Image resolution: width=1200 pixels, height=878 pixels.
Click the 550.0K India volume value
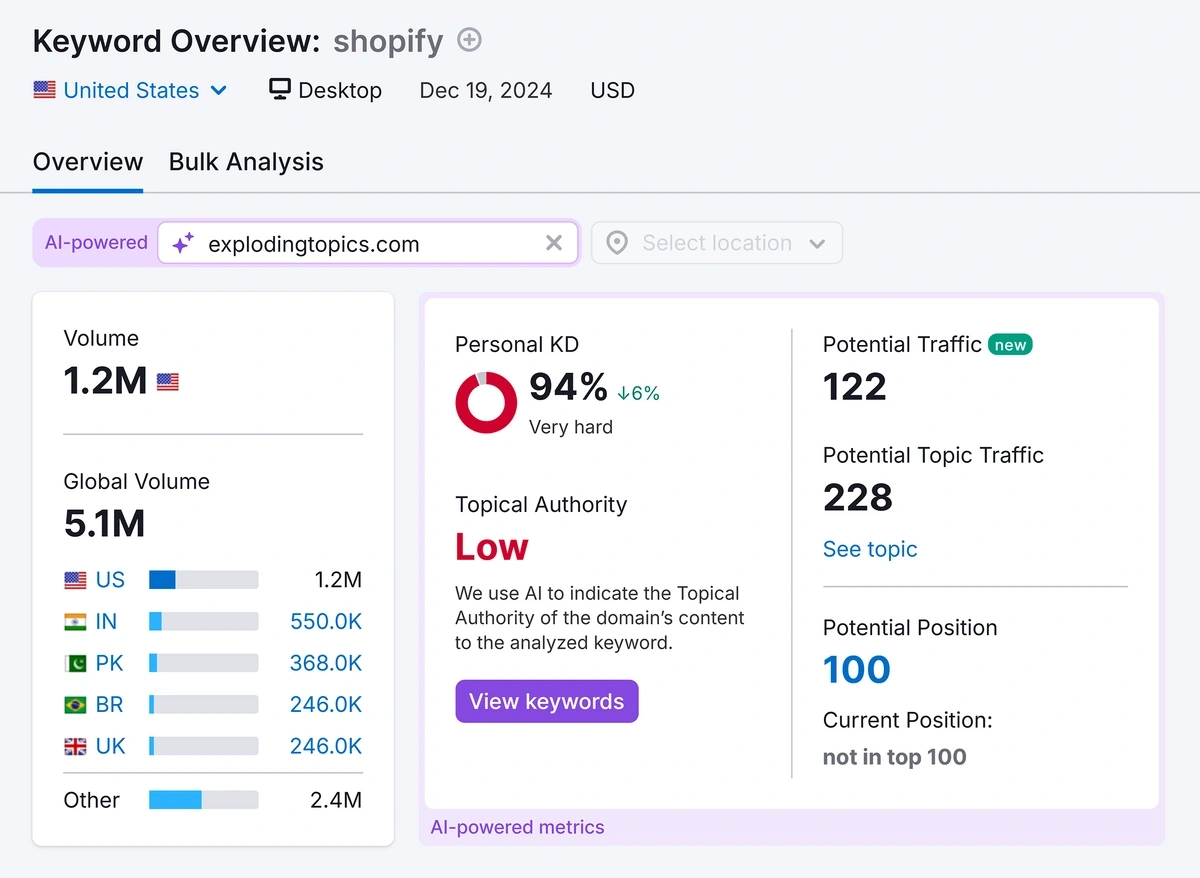pos(326,621)
